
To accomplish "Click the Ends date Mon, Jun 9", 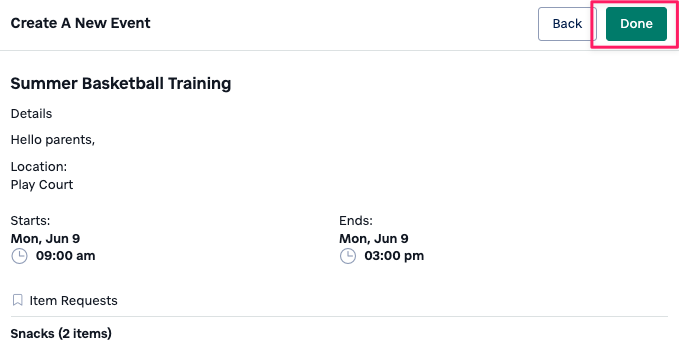I will point(374,239).
